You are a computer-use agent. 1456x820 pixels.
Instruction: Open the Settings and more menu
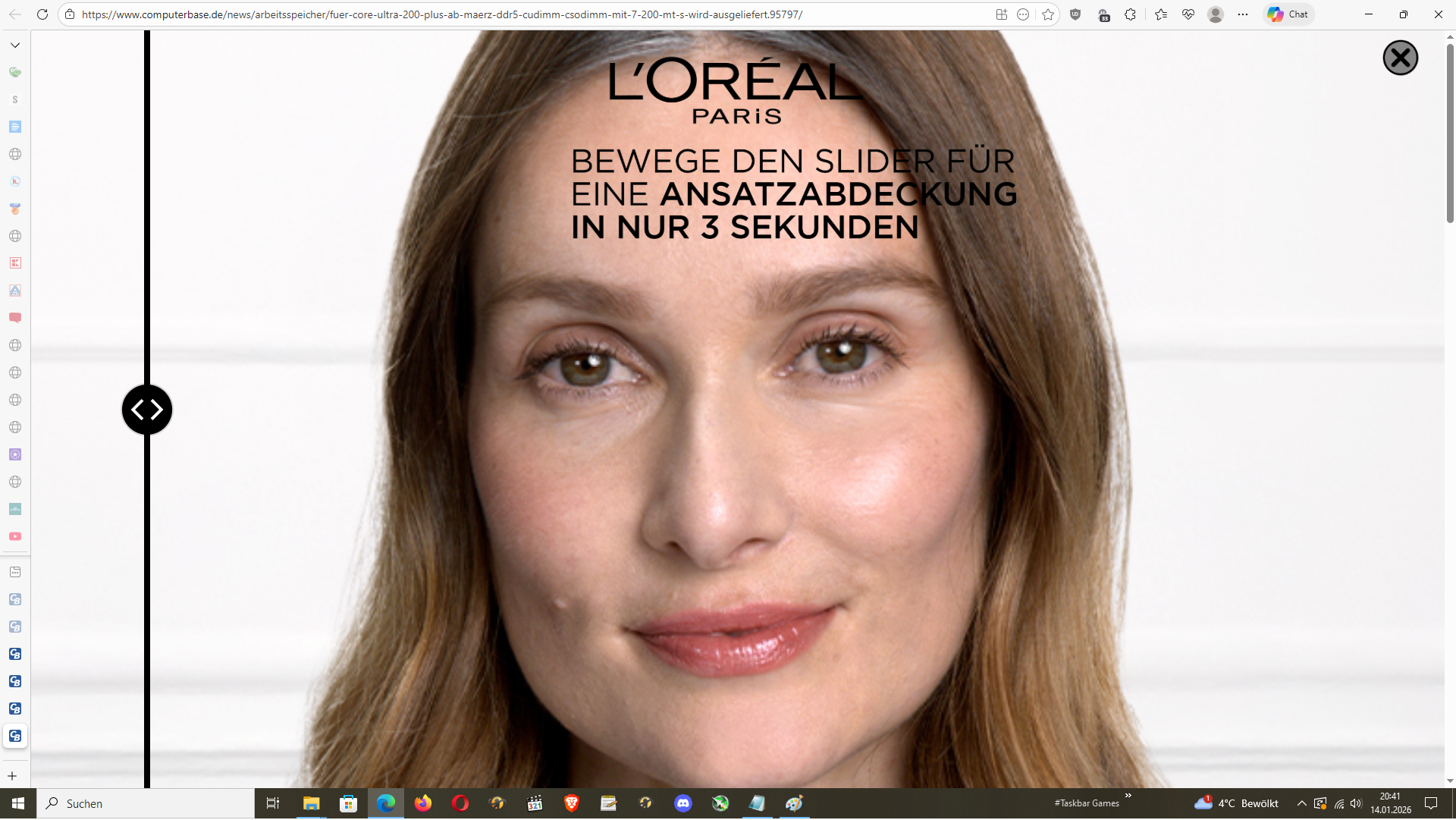pyautogui.click(x=1243, y=14)
